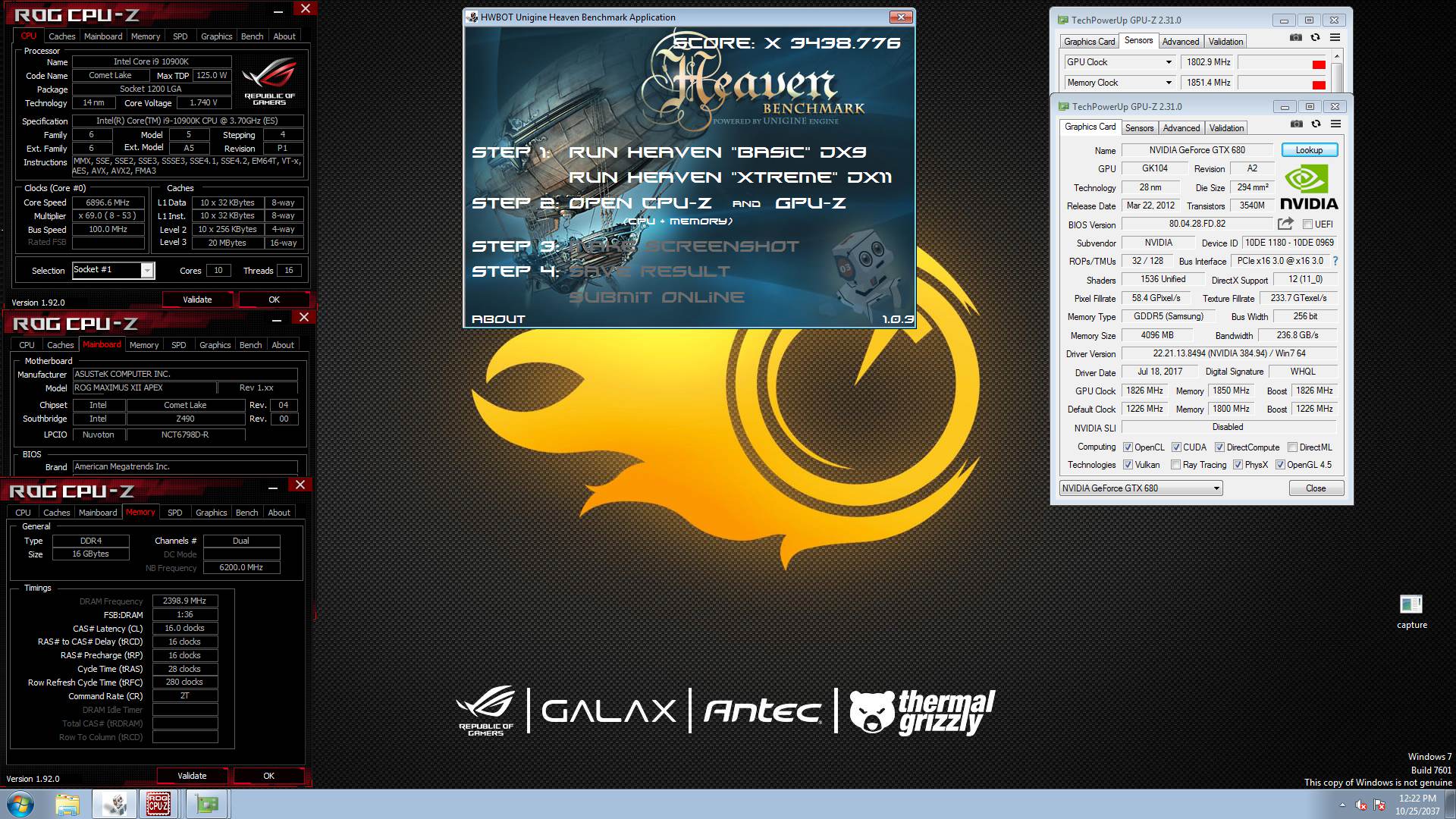Click refresh icon in Sensors GPU-Z window
Screen dimensions: 1456x819
[1315, 38]
